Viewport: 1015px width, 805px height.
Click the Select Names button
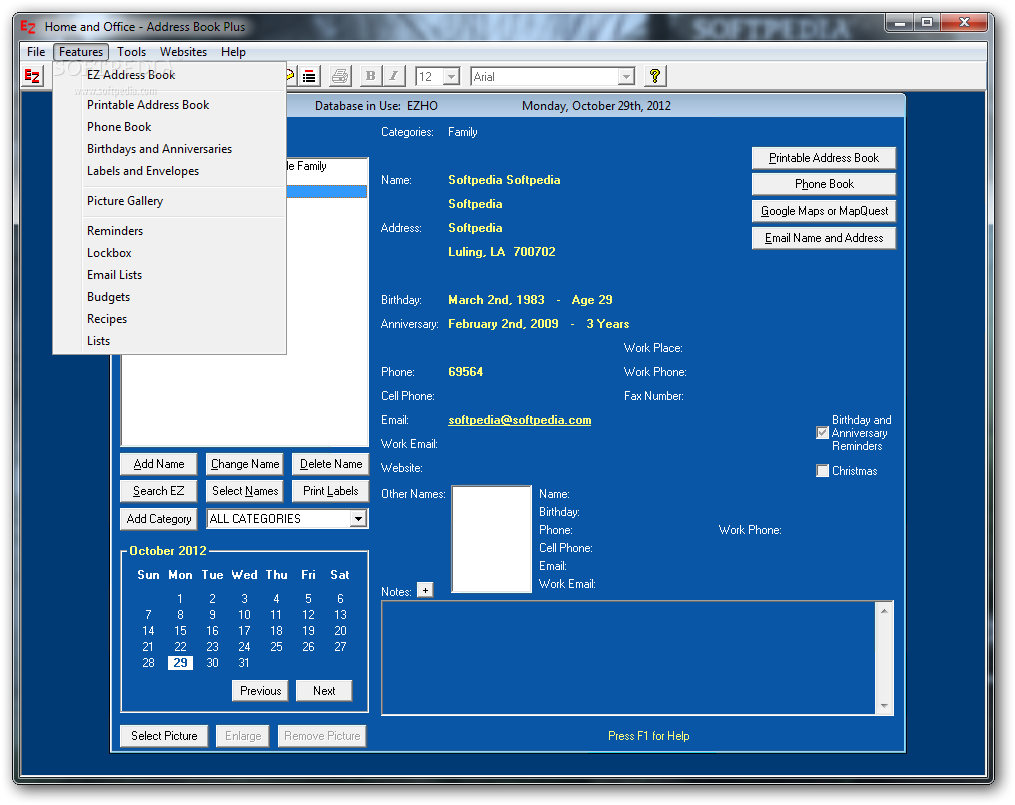(x=245, y=491)
